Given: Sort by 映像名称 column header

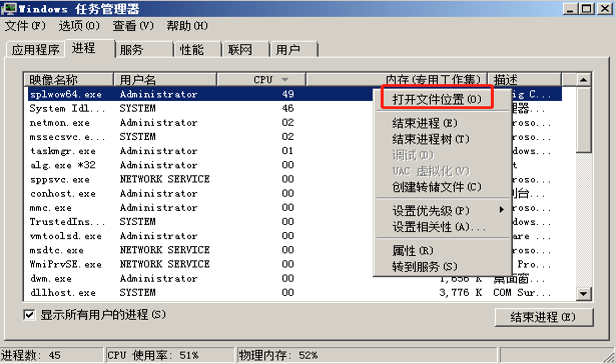Looking at the screenshot, I should (x=68, y=80).
